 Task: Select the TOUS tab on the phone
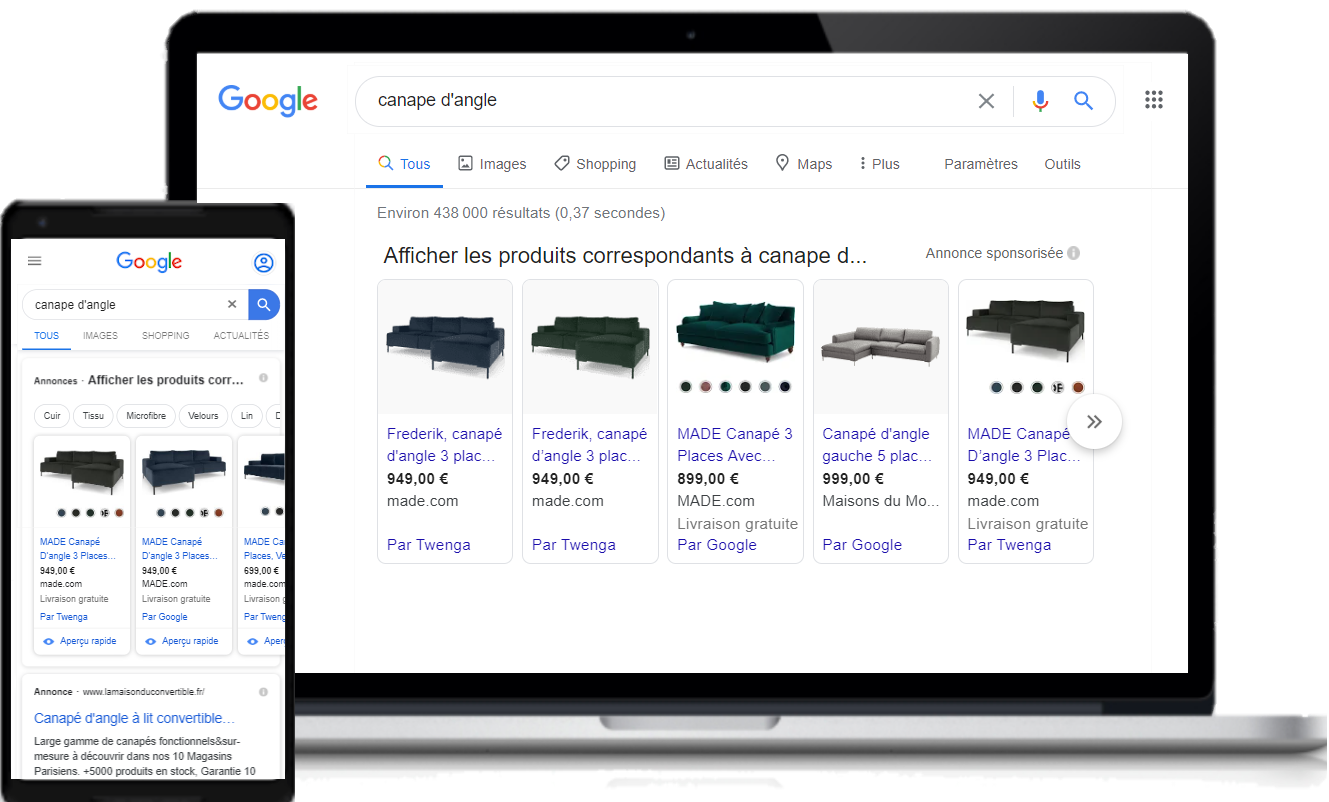(47, 336)
